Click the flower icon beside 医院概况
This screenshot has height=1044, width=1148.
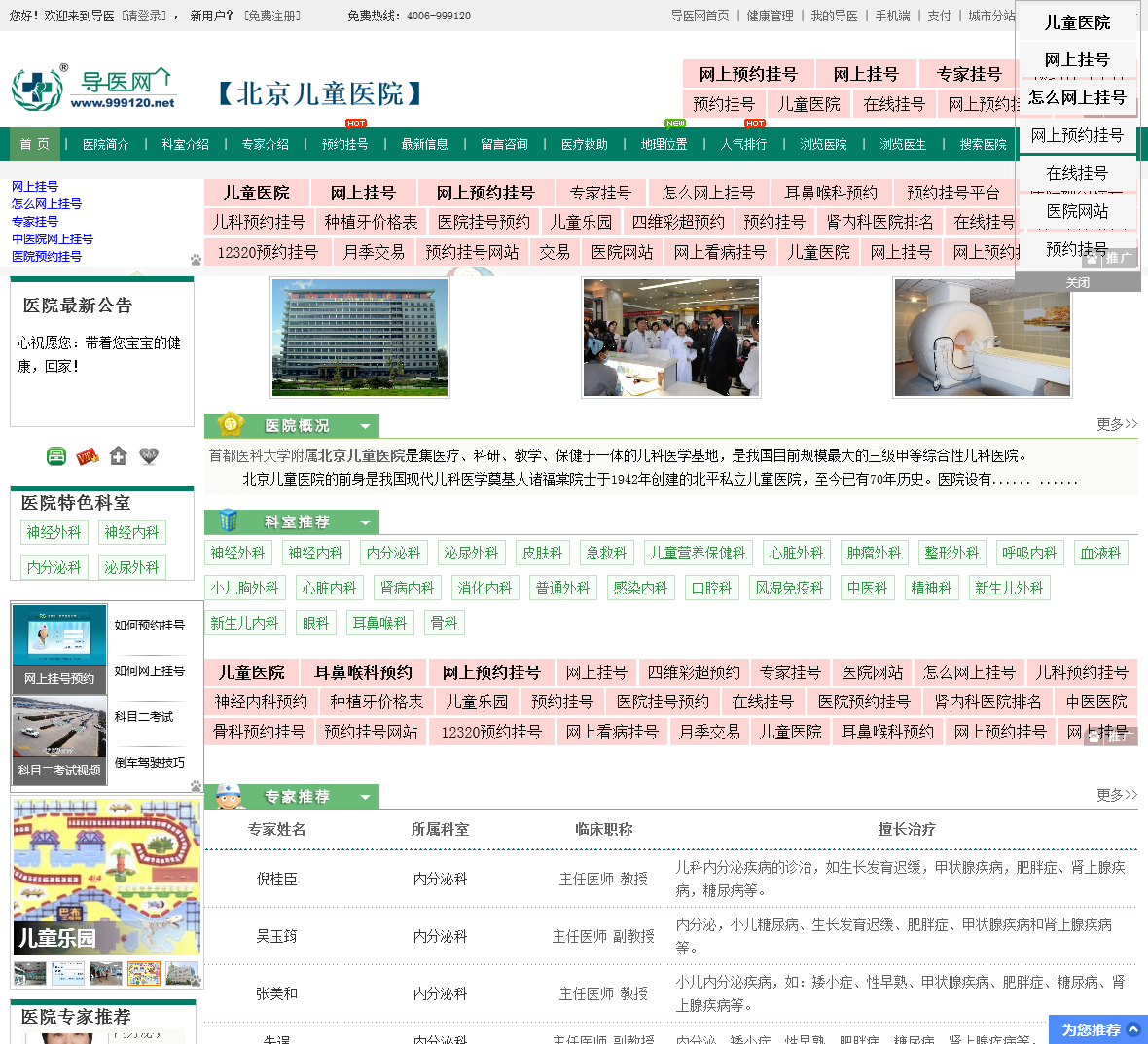(x=230, y=424)
